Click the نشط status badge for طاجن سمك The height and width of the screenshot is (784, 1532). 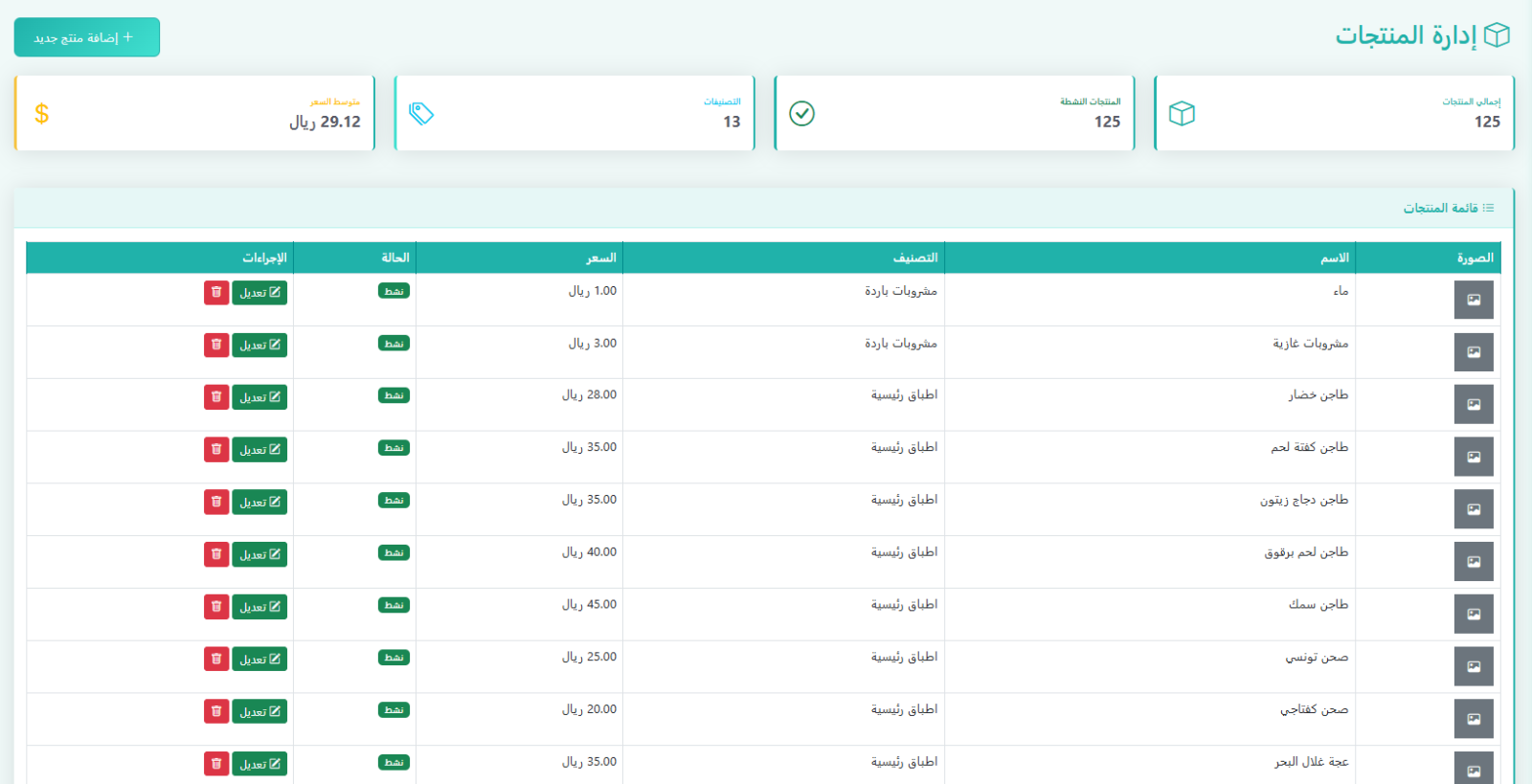[394, 605]
